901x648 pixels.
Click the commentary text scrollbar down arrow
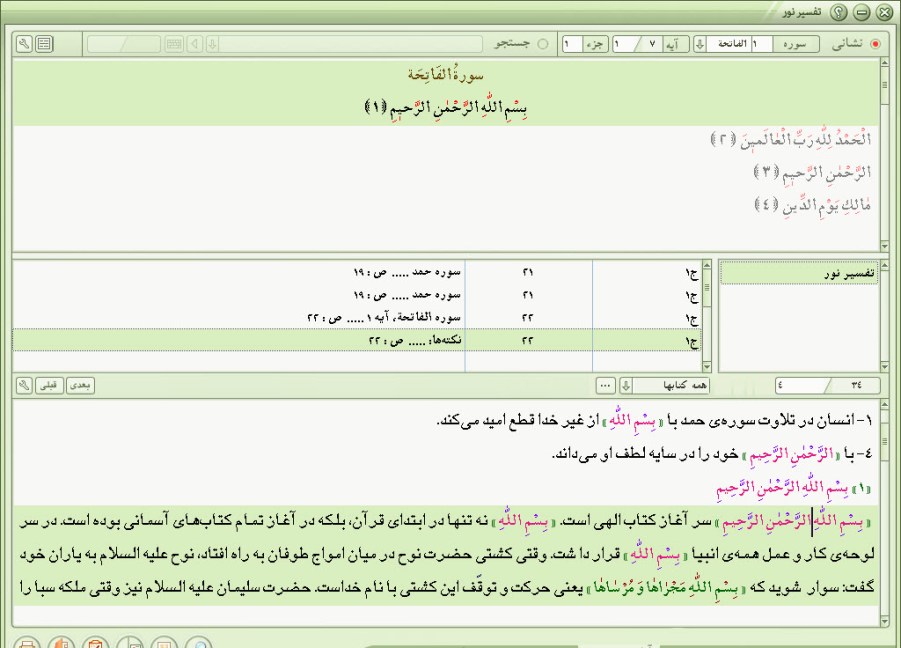point(885,621)
